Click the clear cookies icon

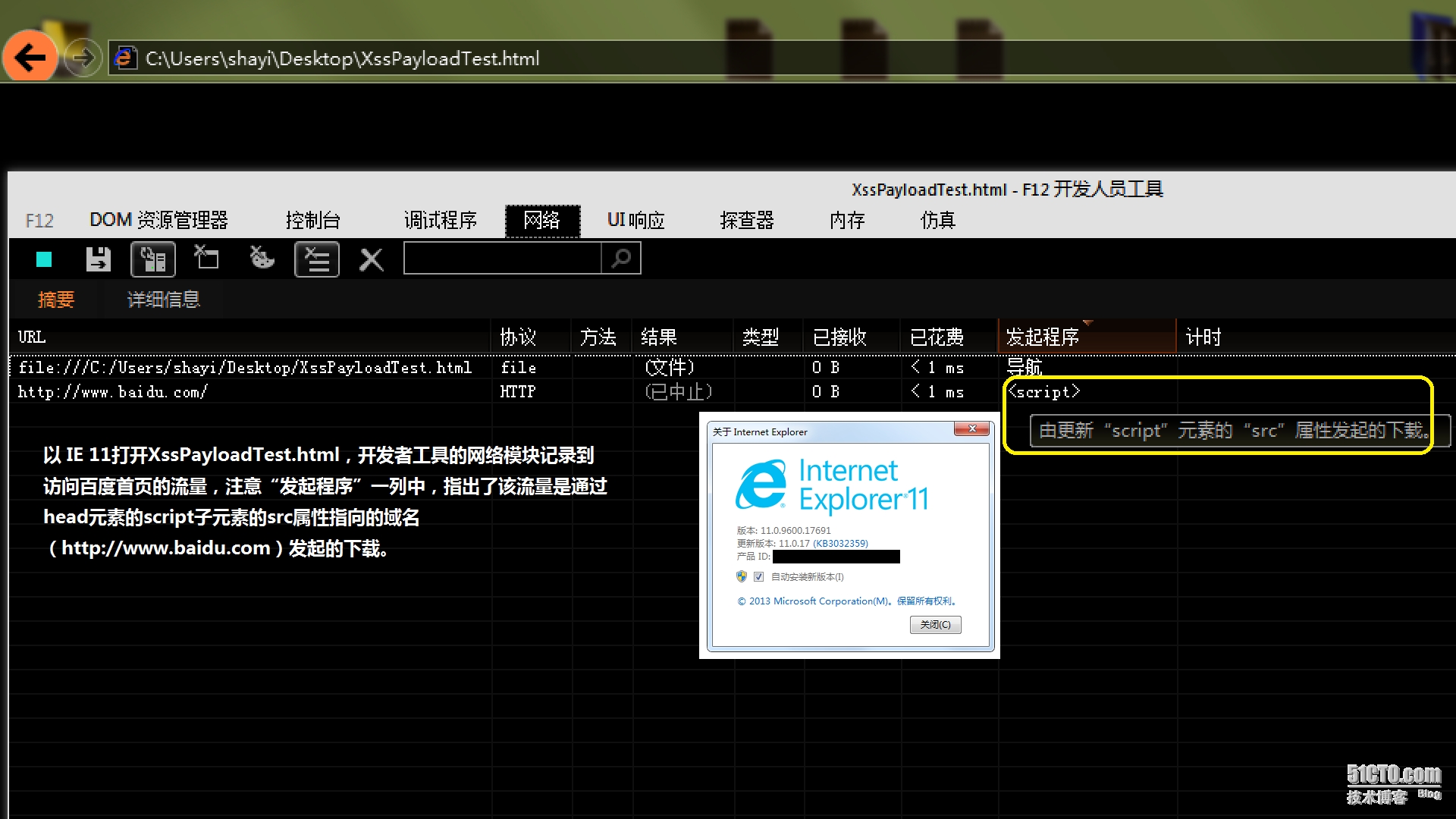click(262, 259)
